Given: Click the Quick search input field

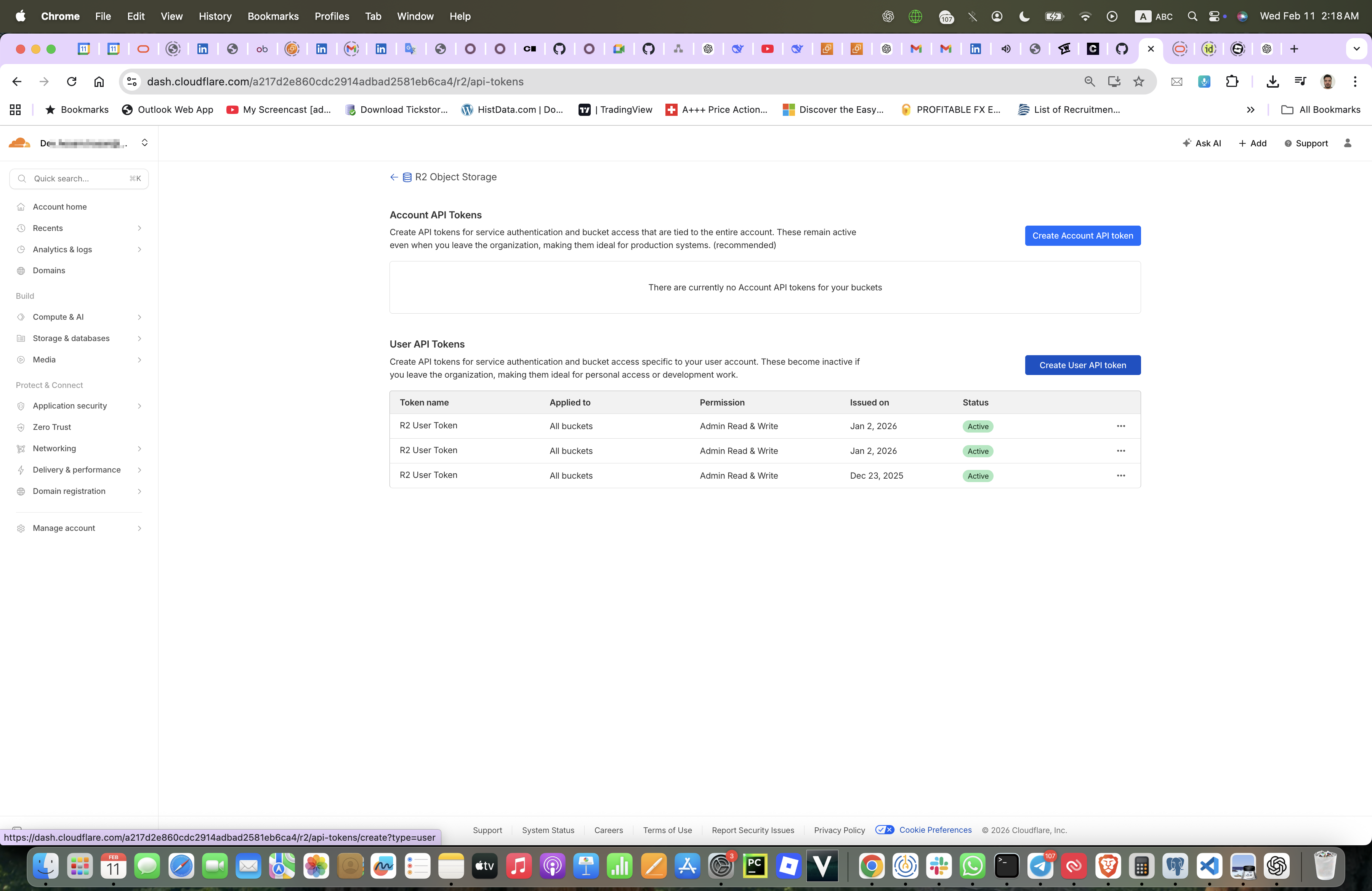Looking at the screenshot, I should [79, 179].
